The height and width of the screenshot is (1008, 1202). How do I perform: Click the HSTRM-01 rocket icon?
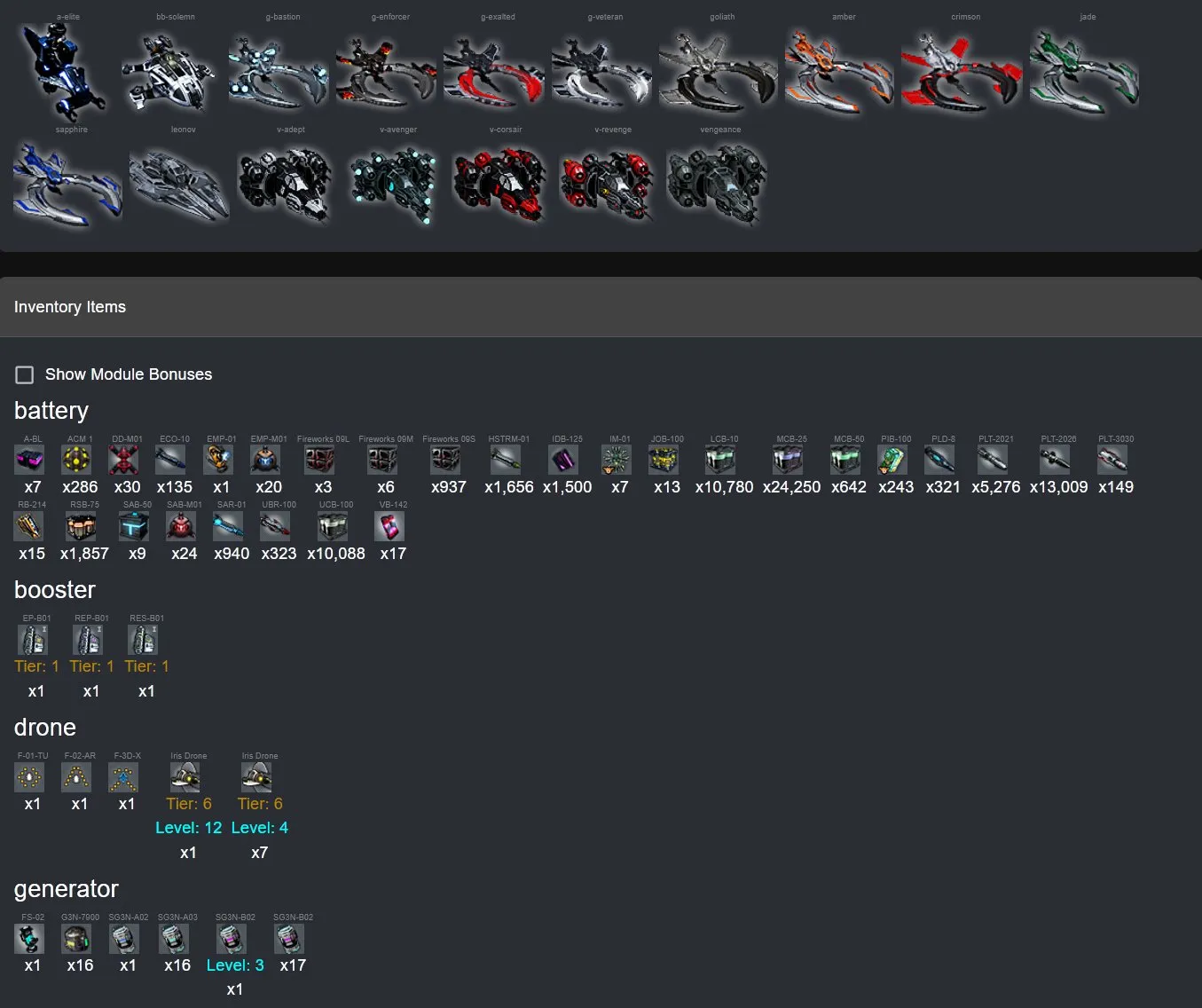pyautogui.click(x=506, y=460)
